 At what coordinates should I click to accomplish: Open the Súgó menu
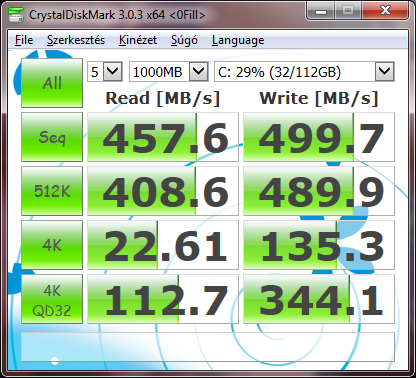click(x=184, y=40)
